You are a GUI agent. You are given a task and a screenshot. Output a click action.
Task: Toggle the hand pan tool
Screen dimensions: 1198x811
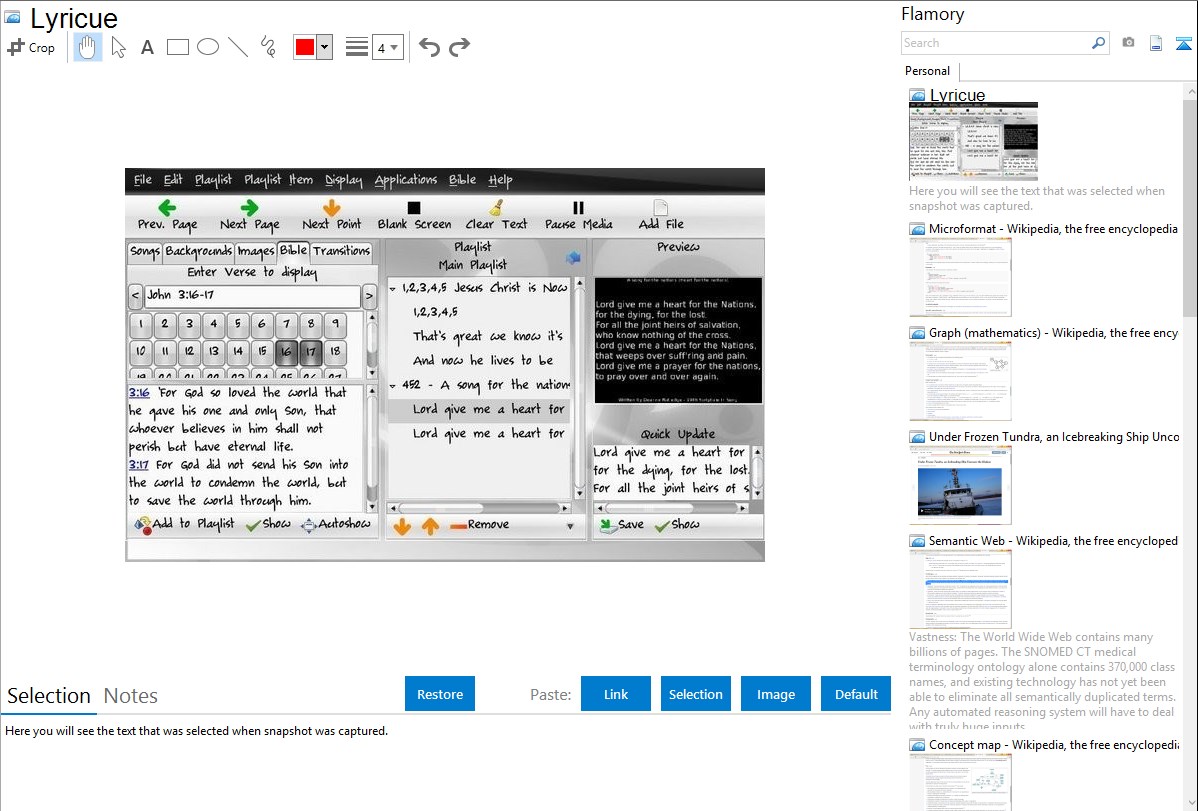(88, 47)
